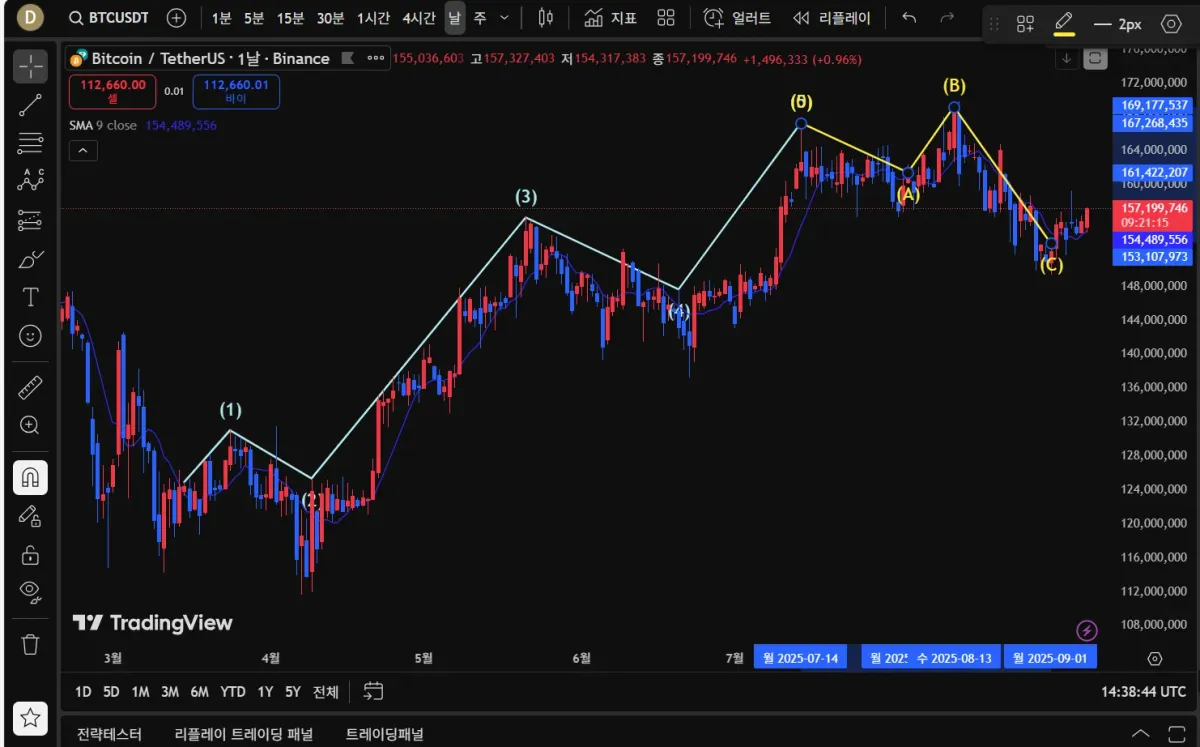Image resolution: width=1200 pixels, height=747 pixels.
Task: Click the BTCUSDT symbol search field
Action: click(x=108, y=18)
